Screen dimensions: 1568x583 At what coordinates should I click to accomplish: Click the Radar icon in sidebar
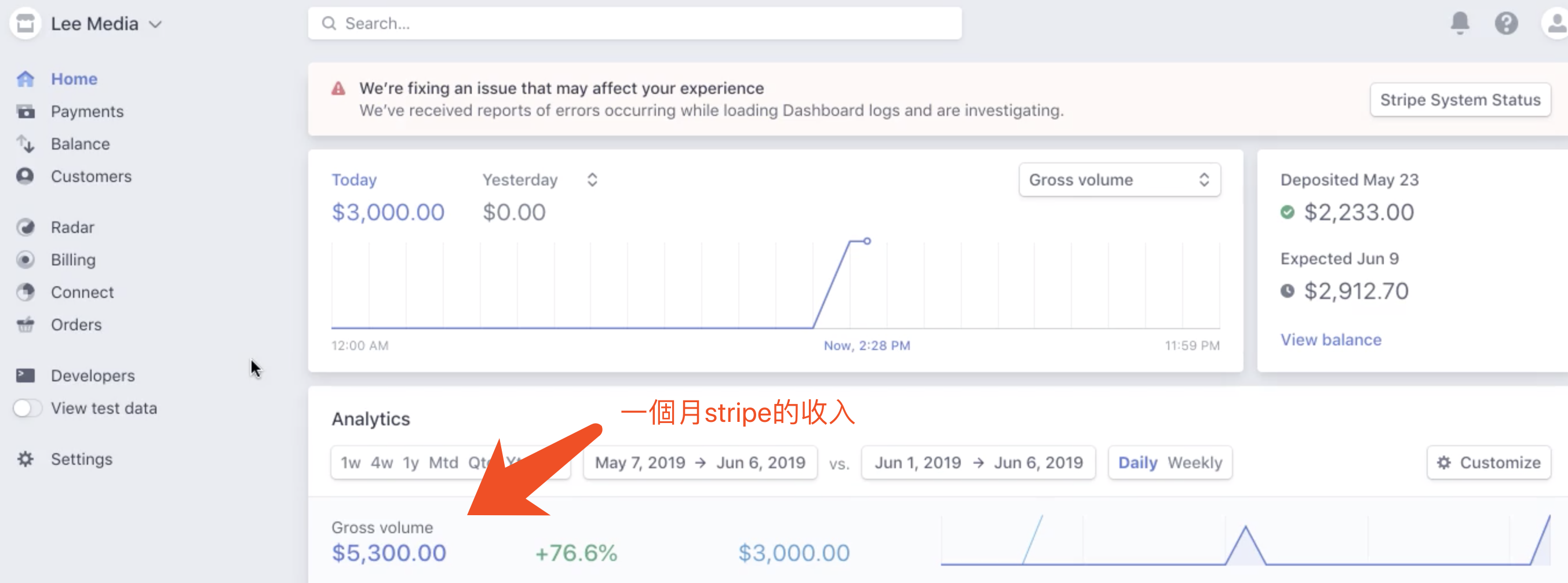pos(25,227)
